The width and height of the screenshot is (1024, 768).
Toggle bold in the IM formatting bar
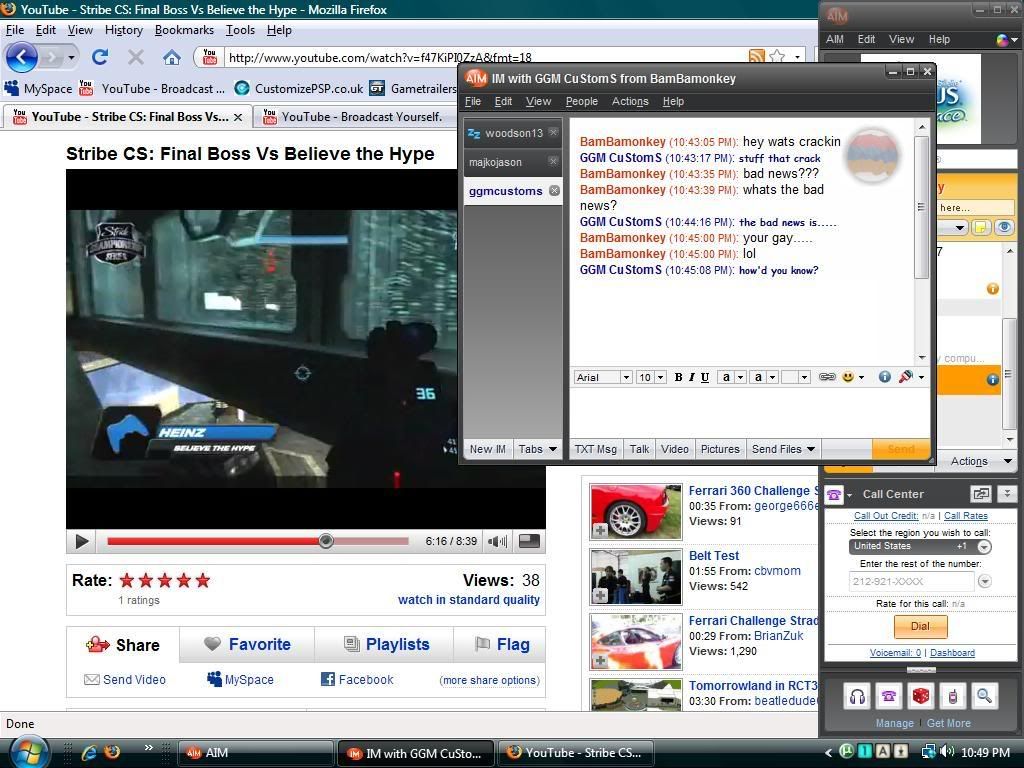(x=679, y=377)
